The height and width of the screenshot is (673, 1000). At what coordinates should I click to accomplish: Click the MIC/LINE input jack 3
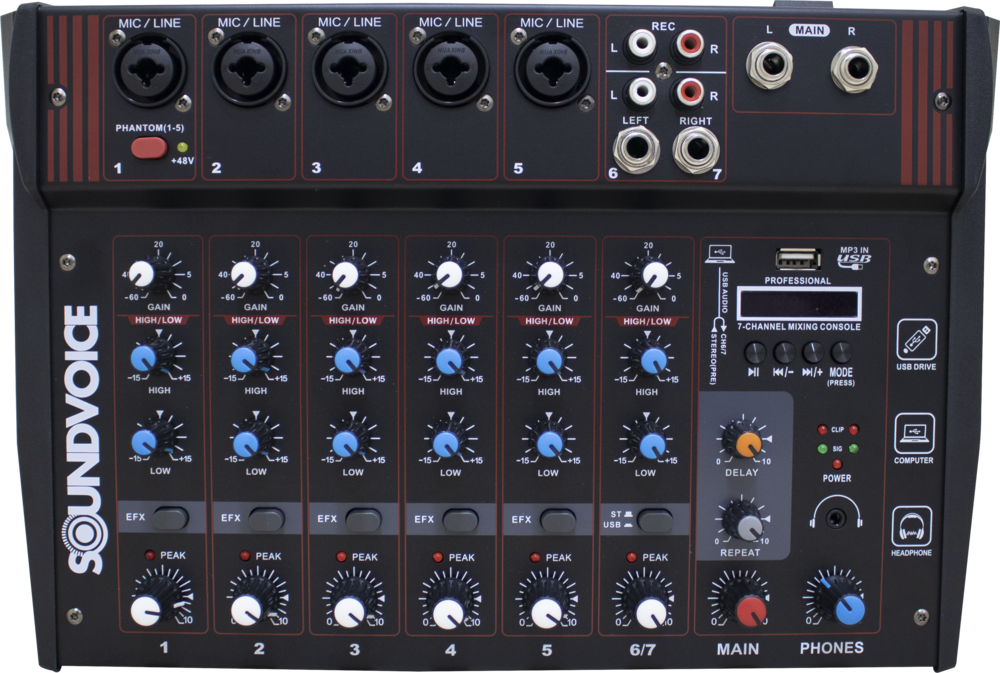[350, 70]
